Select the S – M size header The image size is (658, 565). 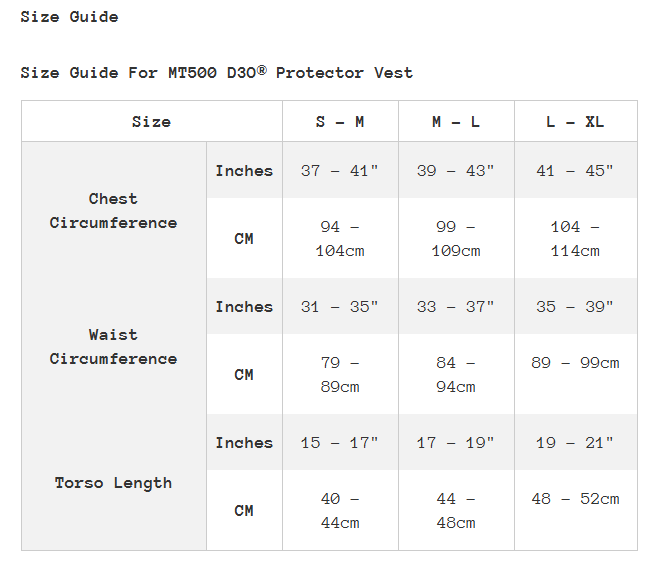(340, 122)
